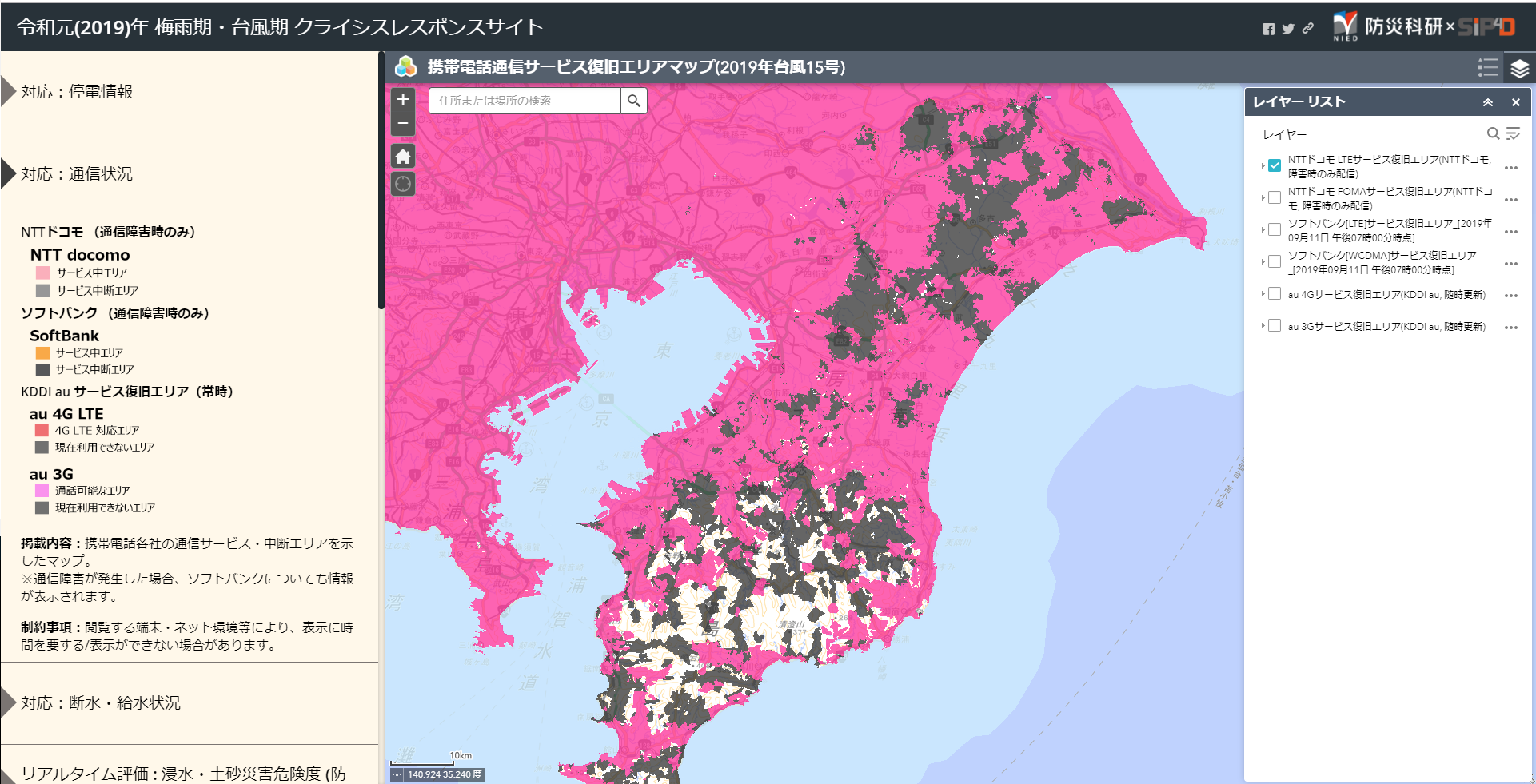Expand 対応：断水・給水状況 section
The height and width of the screenshot is (784, 1536).
tap(189, 703)
